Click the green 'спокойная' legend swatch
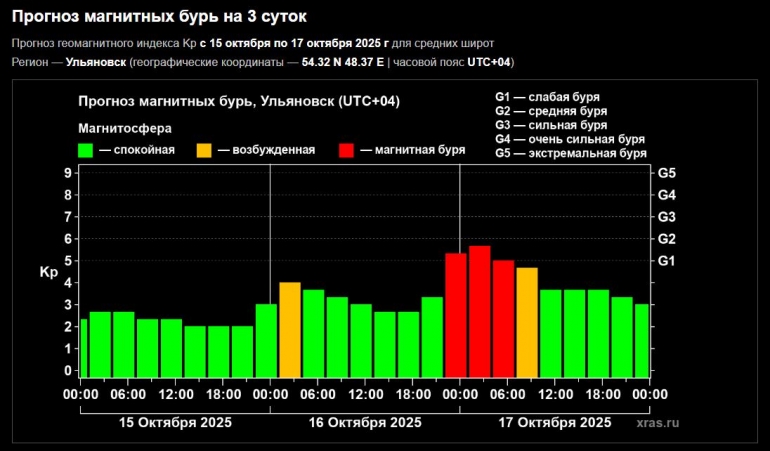The image size is (770, 451). [86, 150]
